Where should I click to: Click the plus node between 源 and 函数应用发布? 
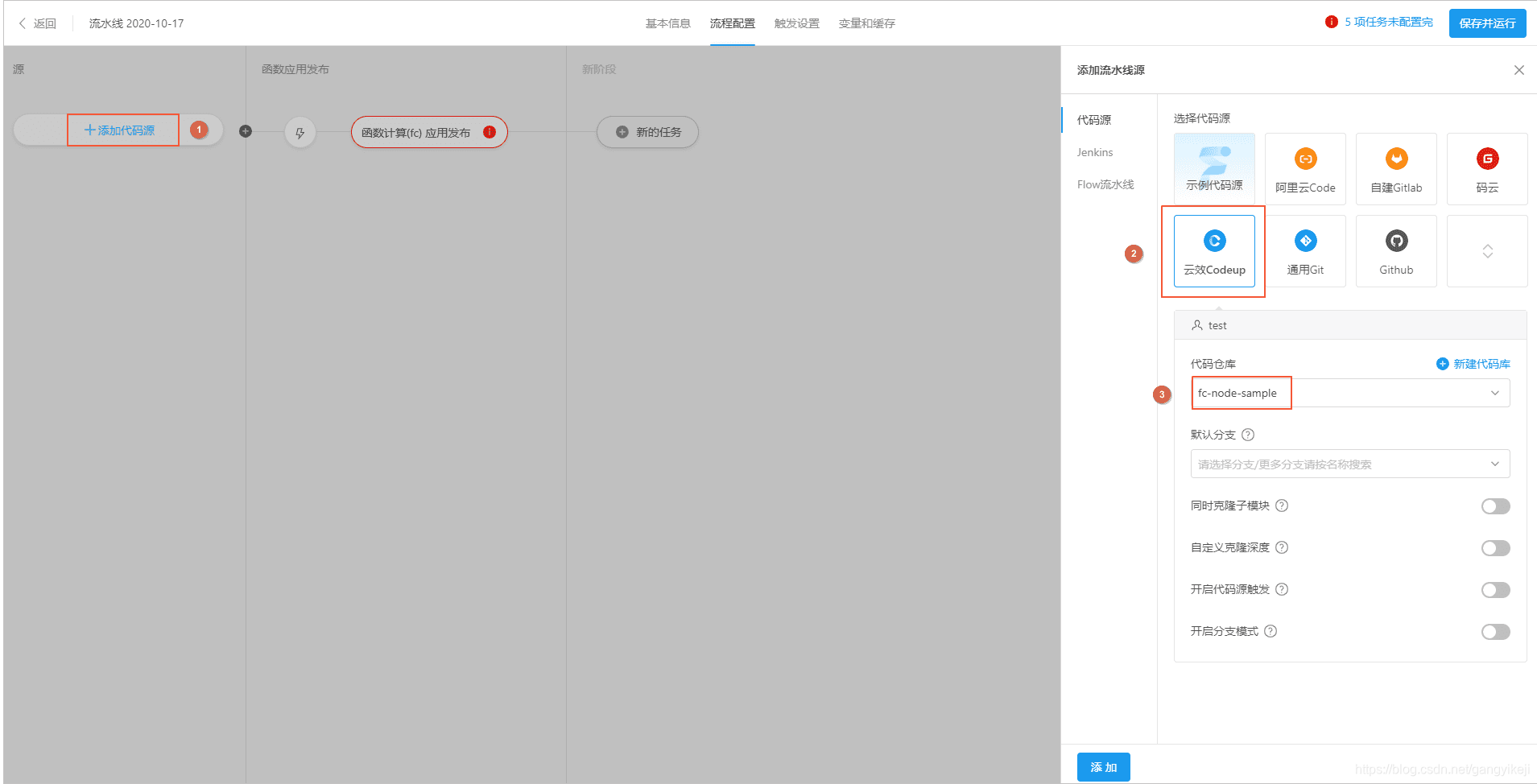[246, 131]
